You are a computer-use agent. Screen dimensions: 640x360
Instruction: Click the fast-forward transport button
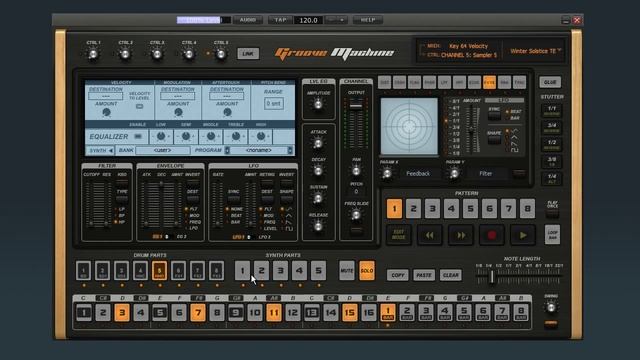pyautogui.click(x=461, y=235)
